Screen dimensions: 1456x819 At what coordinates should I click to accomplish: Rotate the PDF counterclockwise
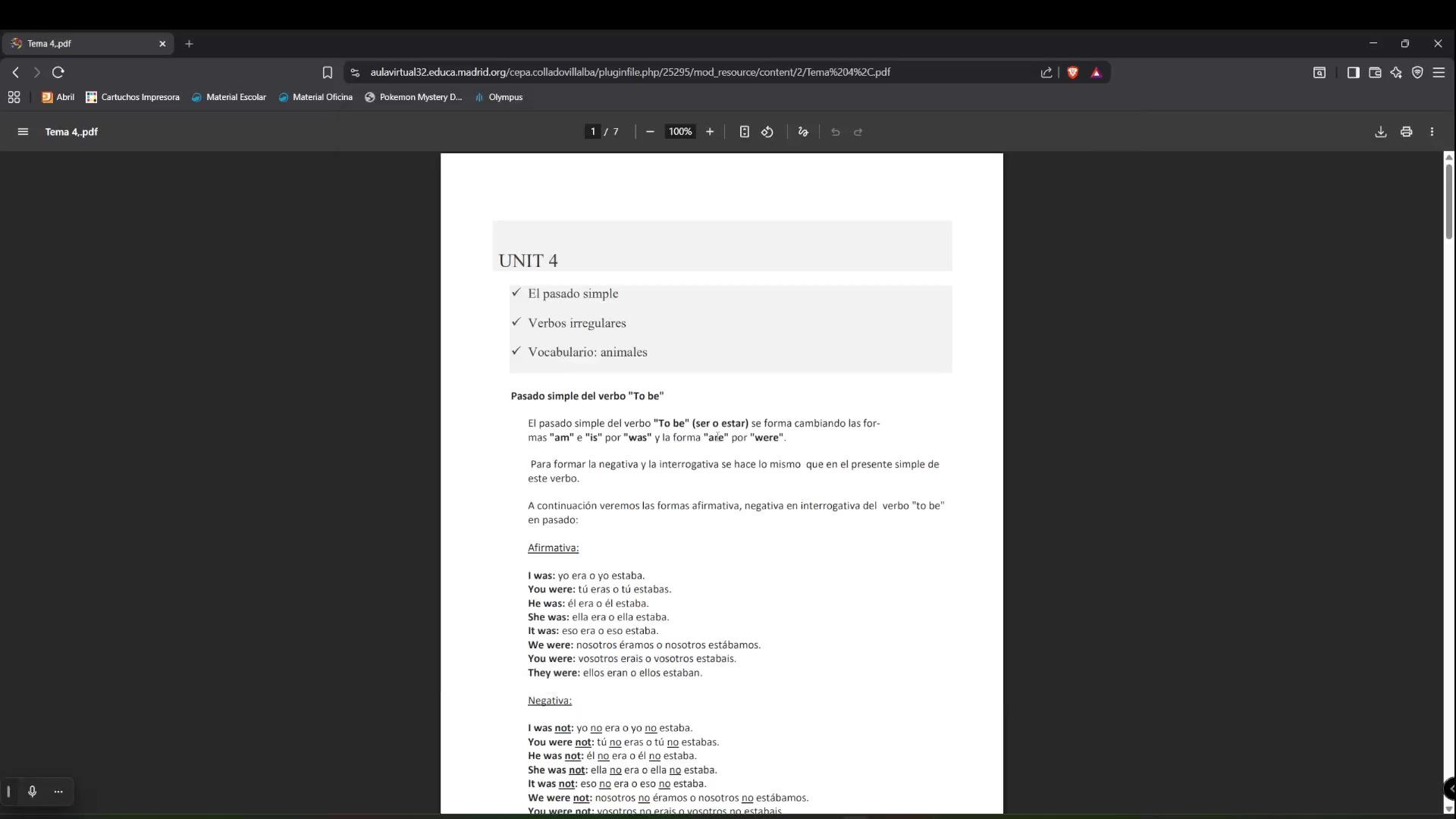pos(767,132)
